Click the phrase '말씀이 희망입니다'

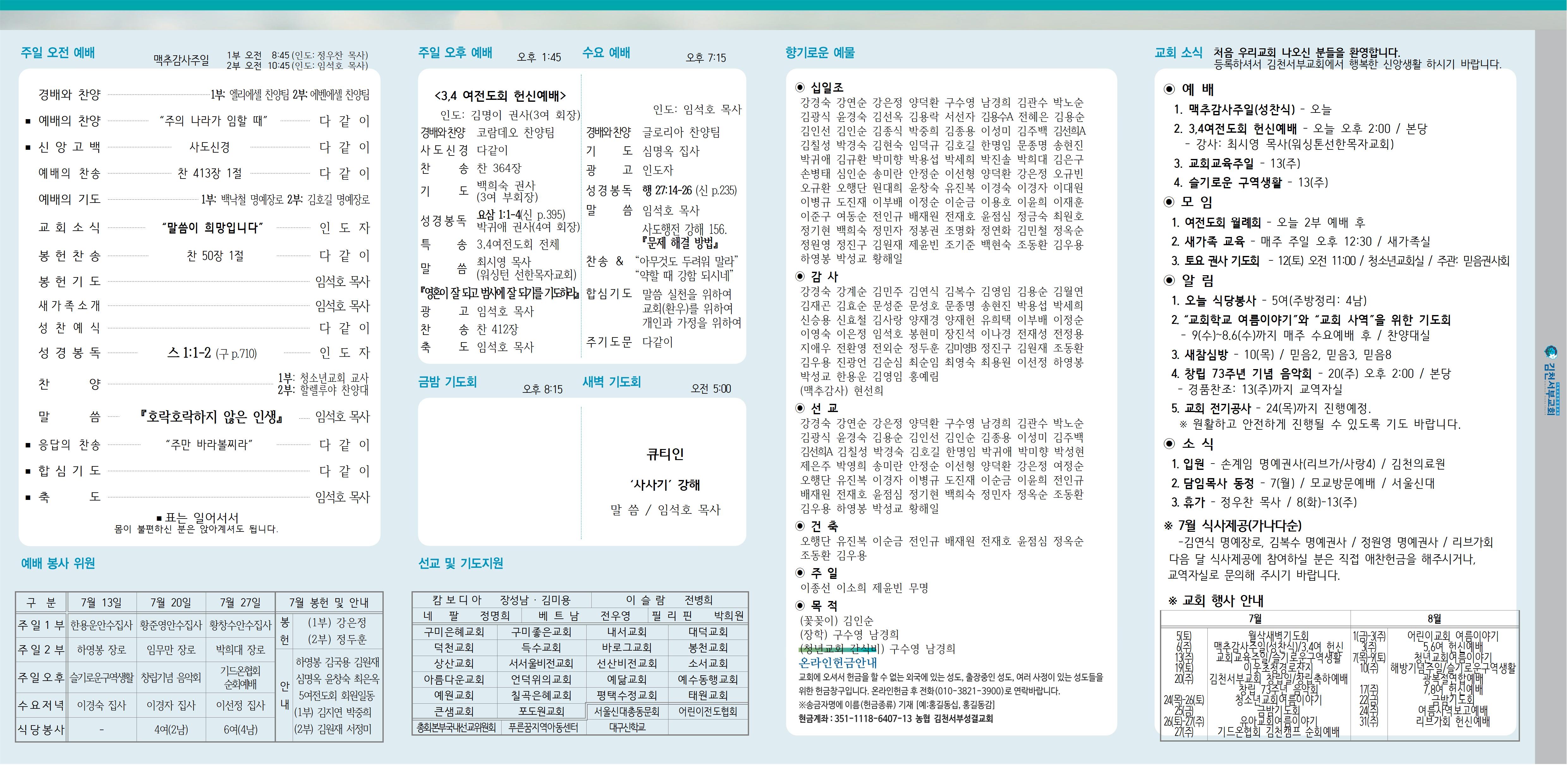(x=212, y=228)
